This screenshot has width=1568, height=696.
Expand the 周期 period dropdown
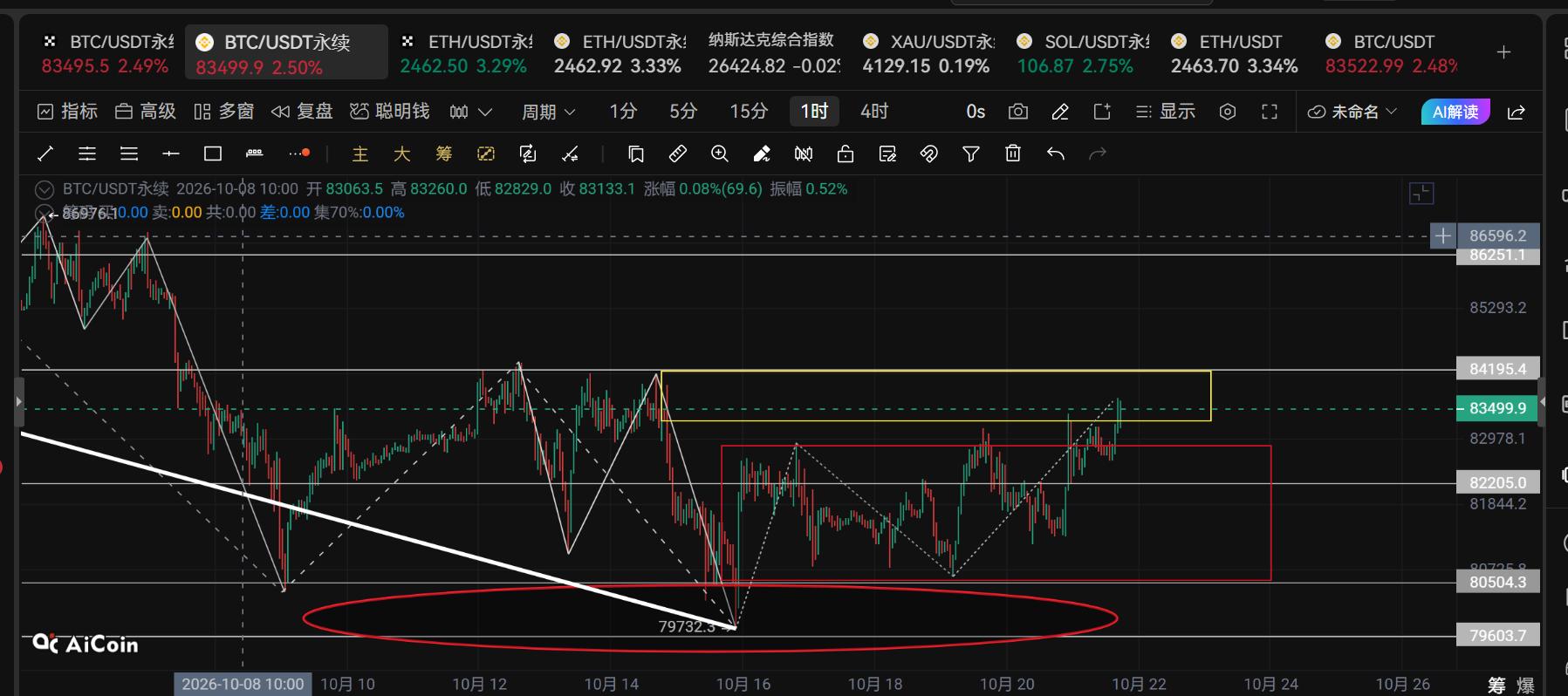point(548,112)
